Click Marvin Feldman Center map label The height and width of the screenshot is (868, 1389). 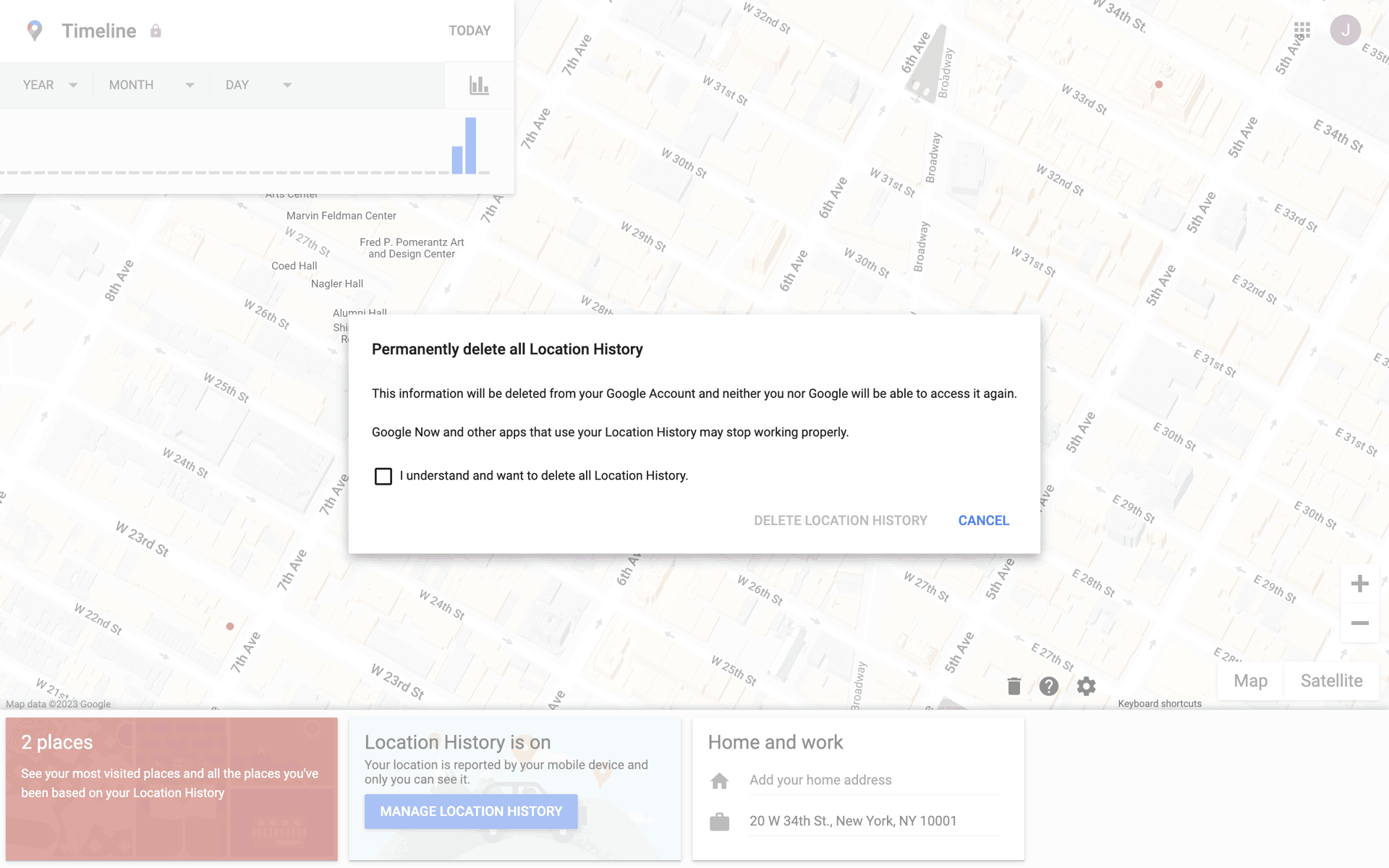(341, 216)
